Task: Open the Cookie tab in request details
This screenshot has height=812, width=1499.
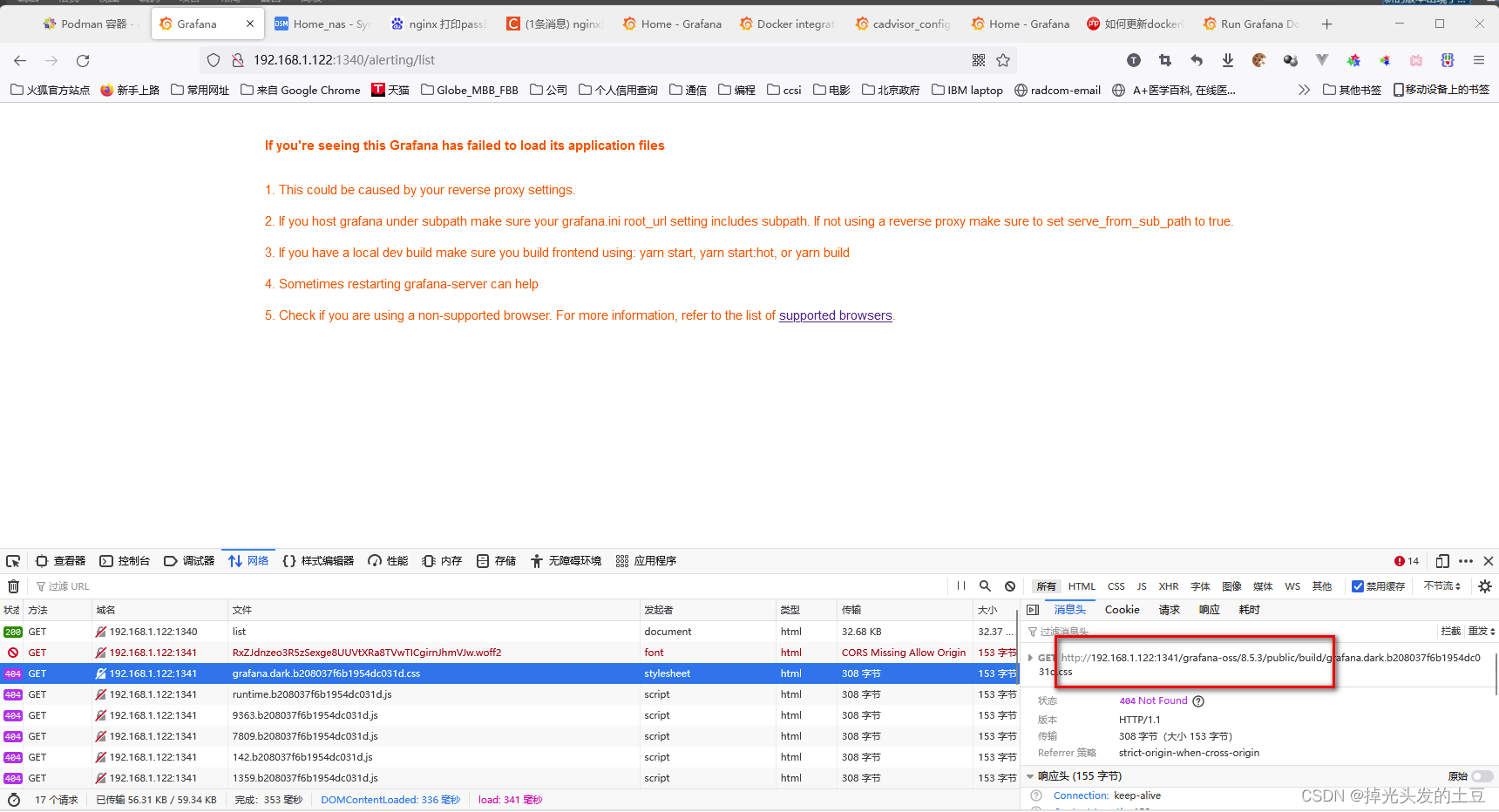Action: [x=1123, y=610]
